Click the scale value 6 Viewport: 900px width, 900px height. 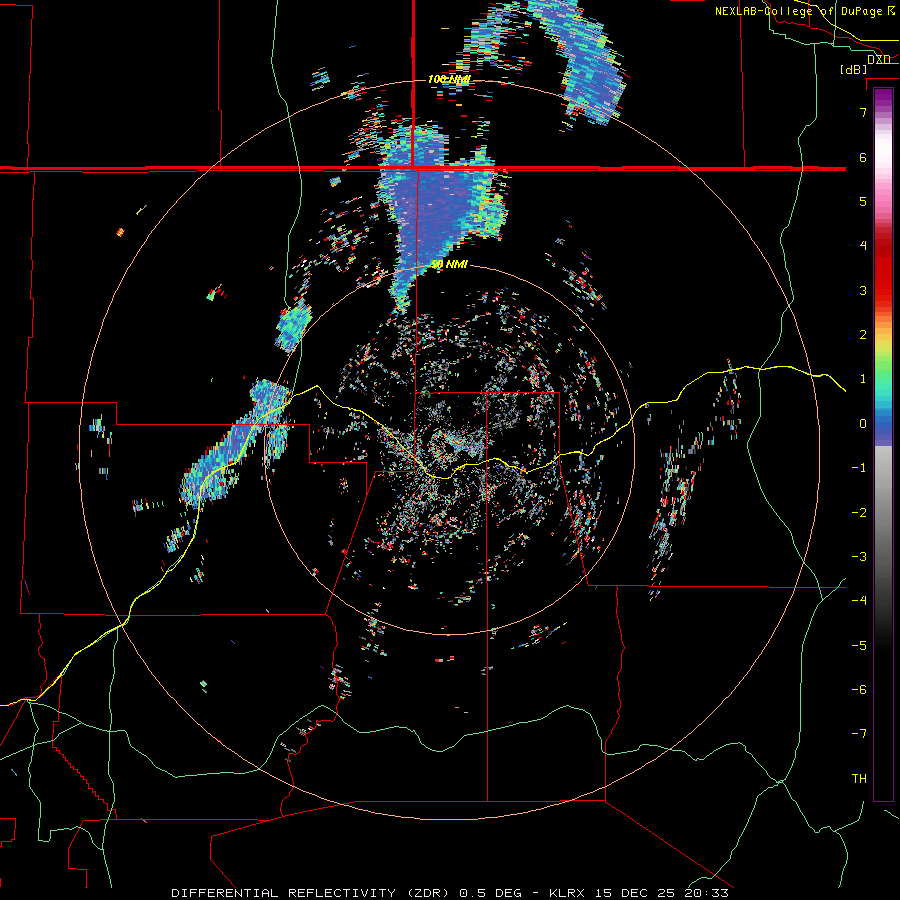[863, 157]
